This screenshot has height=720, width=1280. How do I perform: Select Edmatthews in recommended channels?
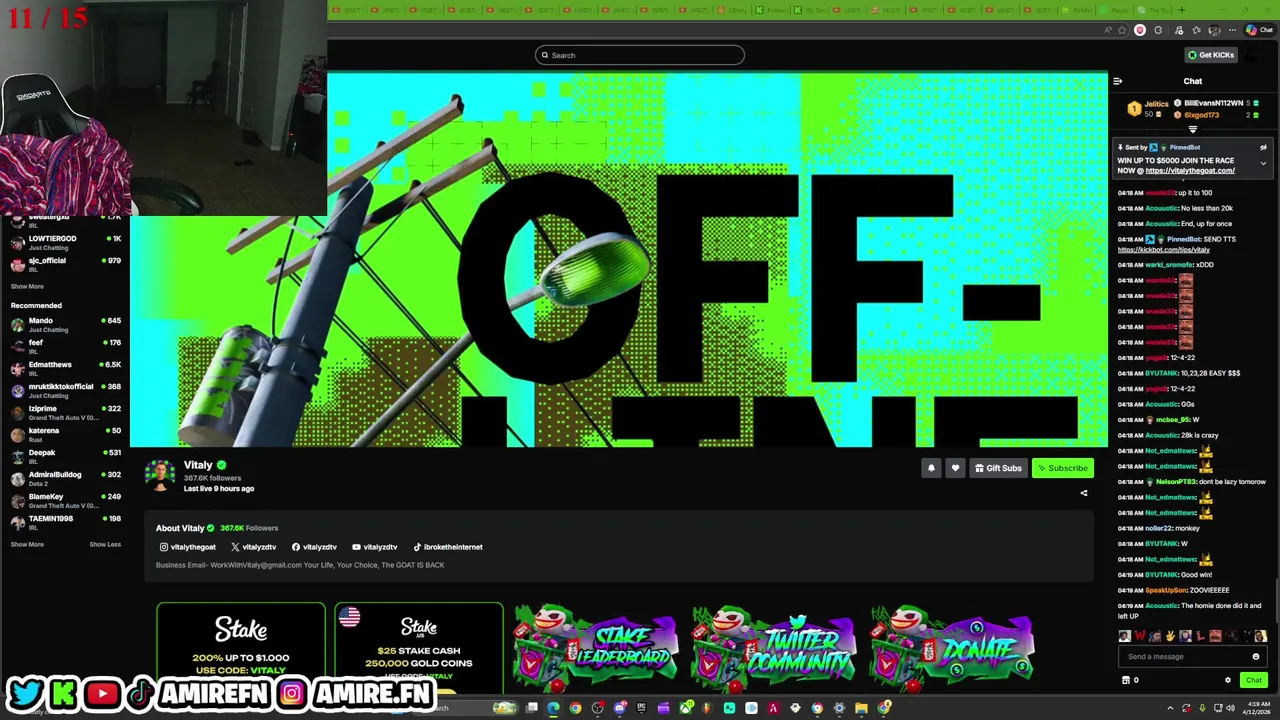pyautogui.click(x=65, y=369)
